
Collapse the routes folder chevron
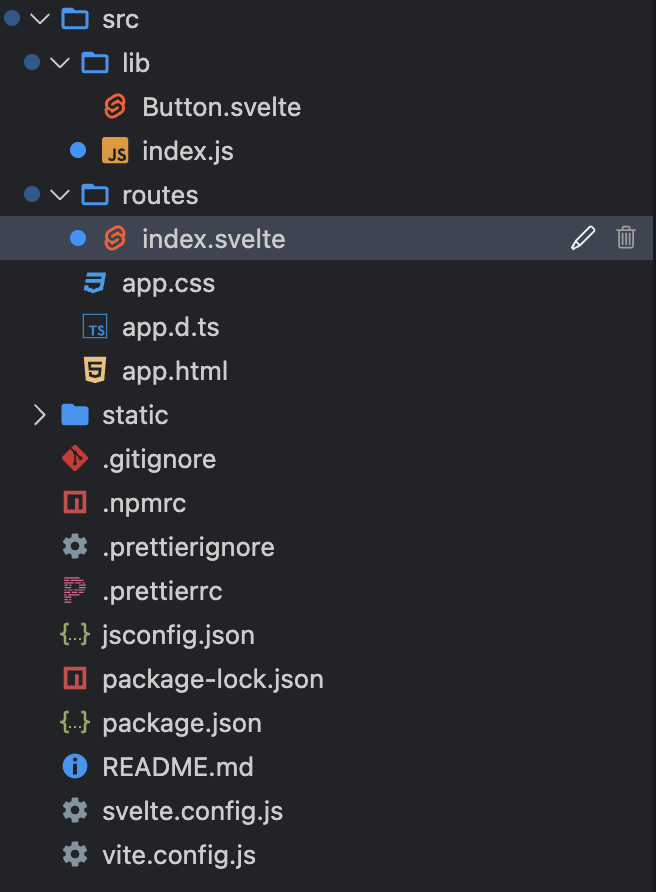60,195
